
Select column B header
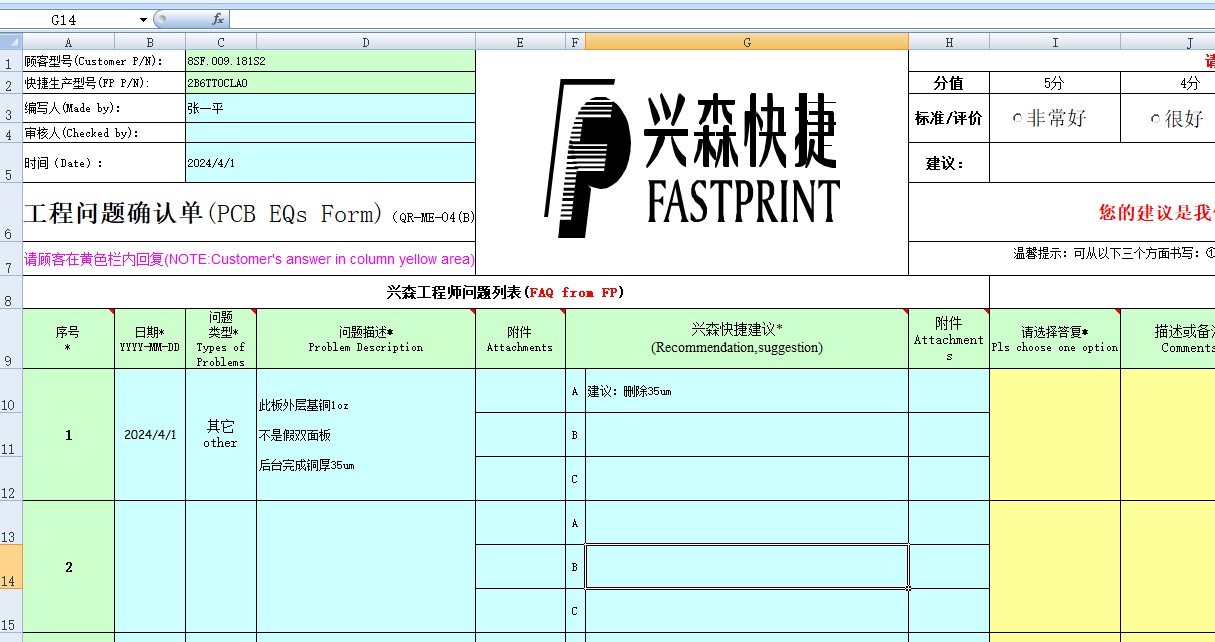pos(150,42)
